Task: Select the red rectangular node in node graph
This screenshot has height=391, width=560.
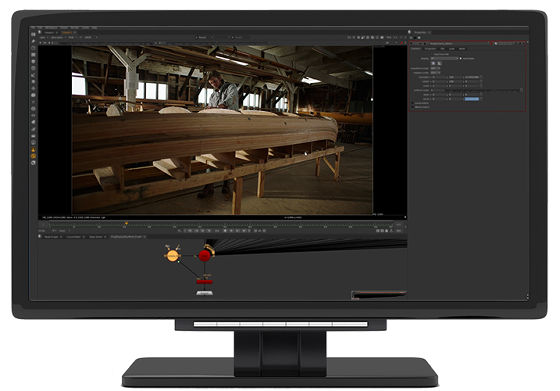Action: (204, 282)
